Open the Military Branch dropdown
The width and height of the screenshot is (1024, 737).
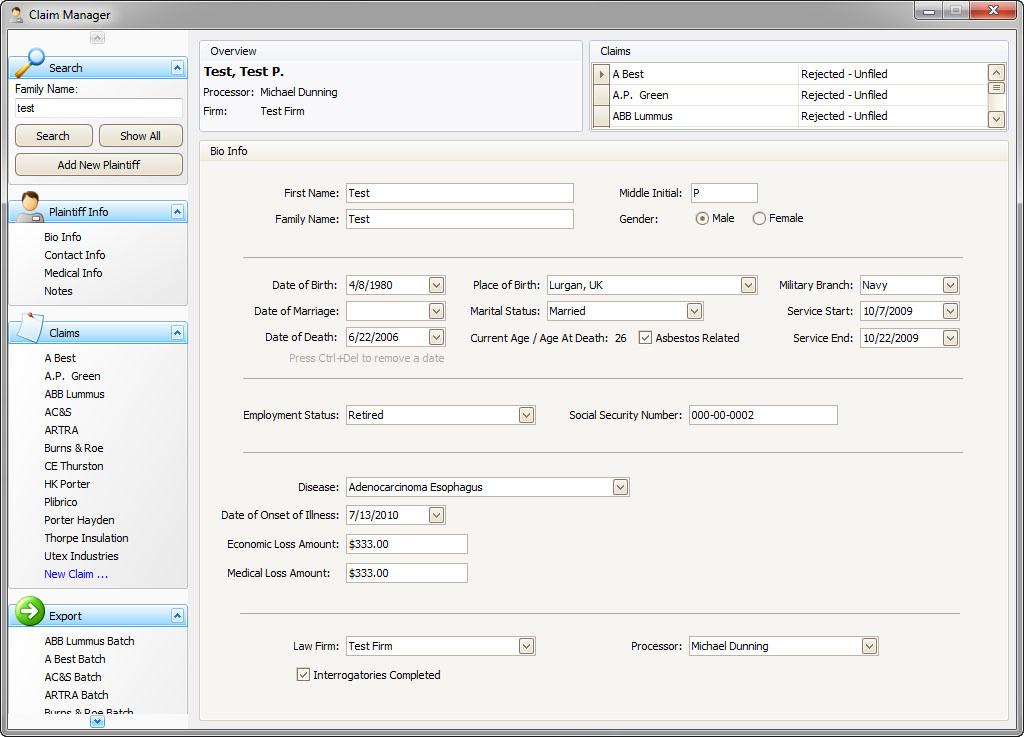(950, 285)
